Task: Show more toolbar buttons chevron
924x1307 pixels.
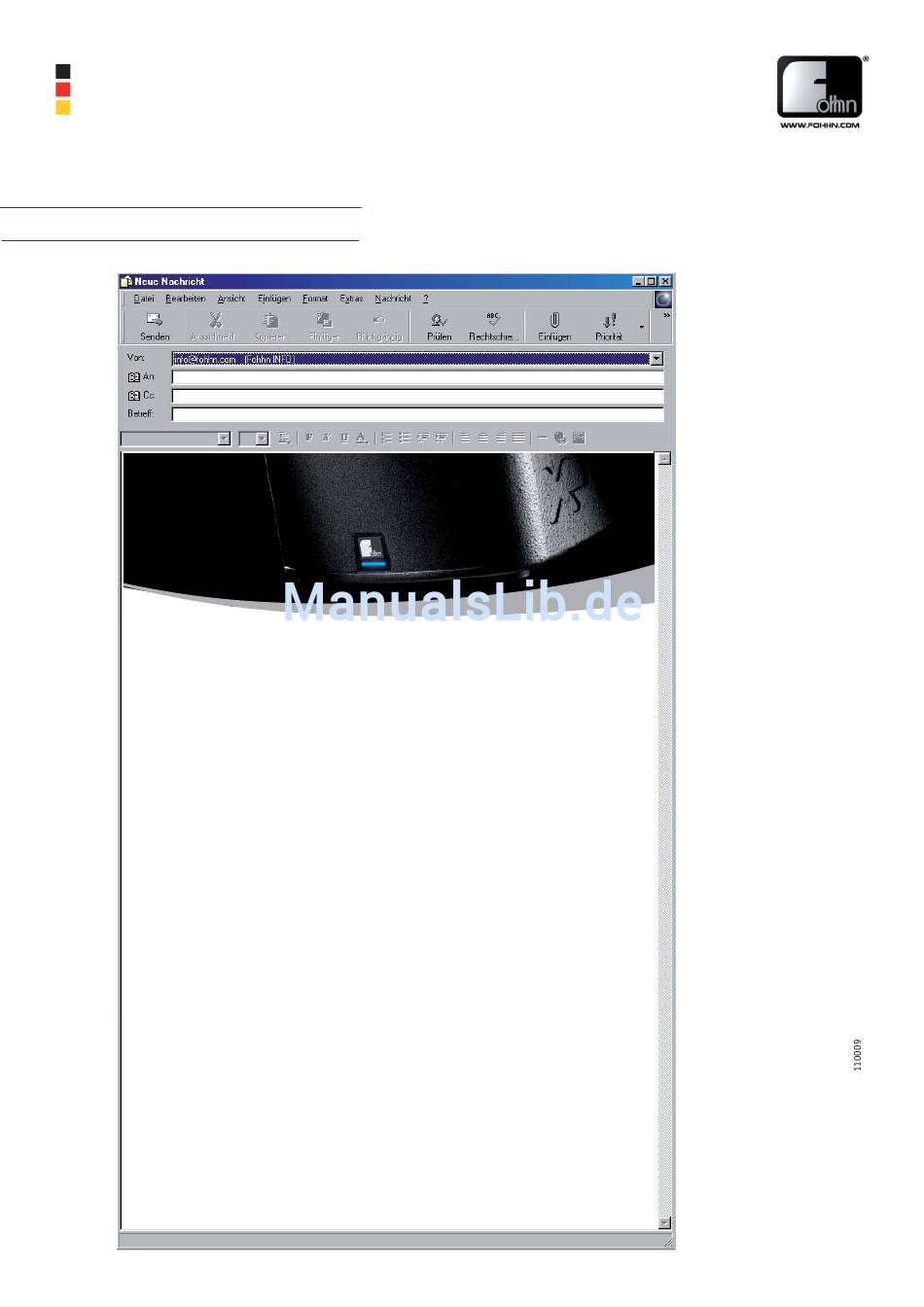Action: pos(666,316)
